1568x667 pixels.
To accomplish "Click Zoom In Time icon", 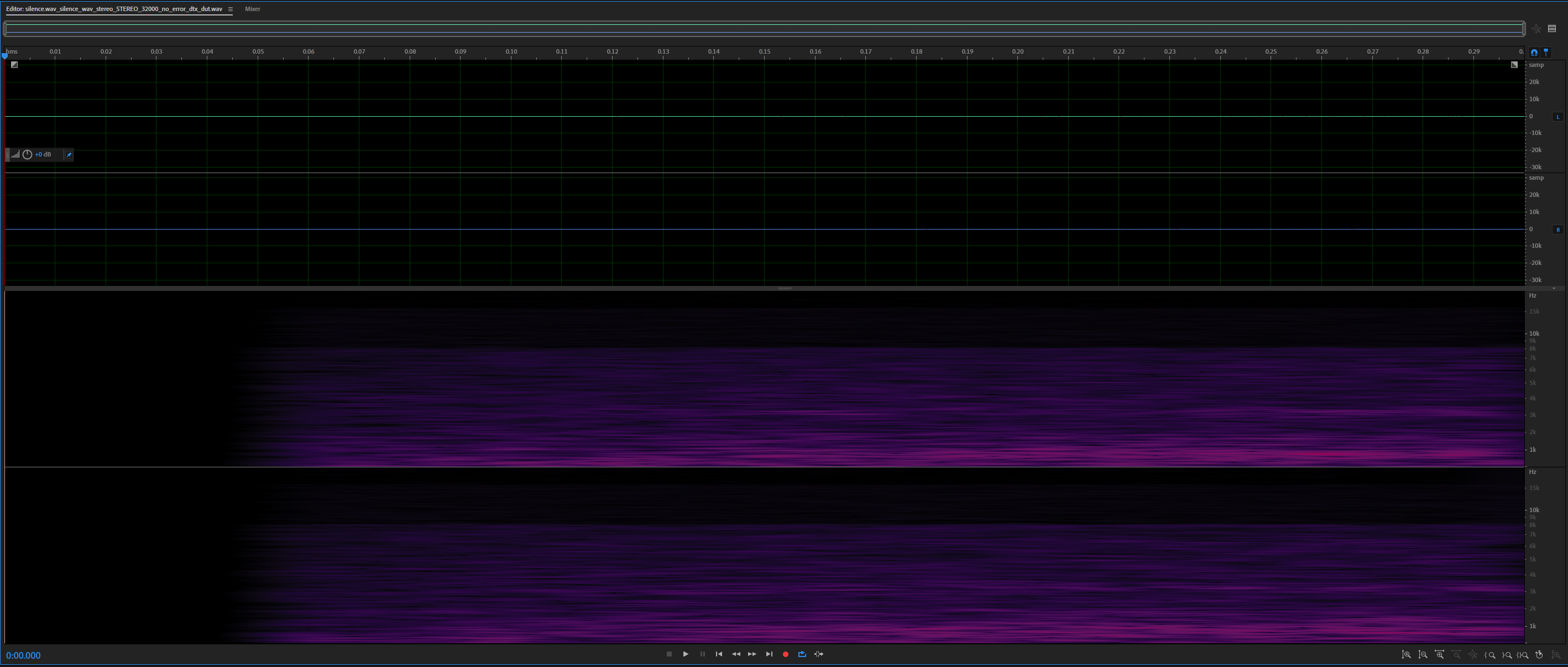I will click(x=1440, y=655).
